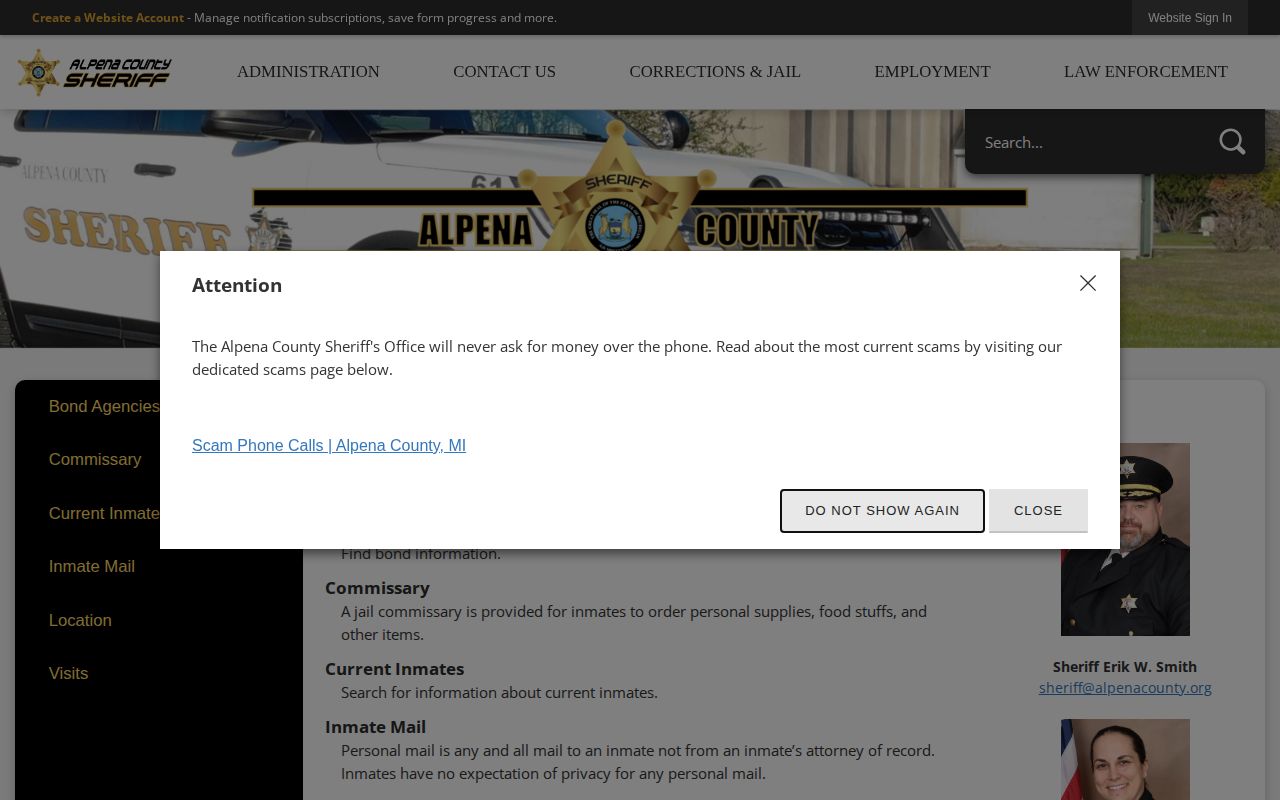Click the 'Attention' dialog title text
Viewport: 1280px width, 800px height.
point(237,285)
